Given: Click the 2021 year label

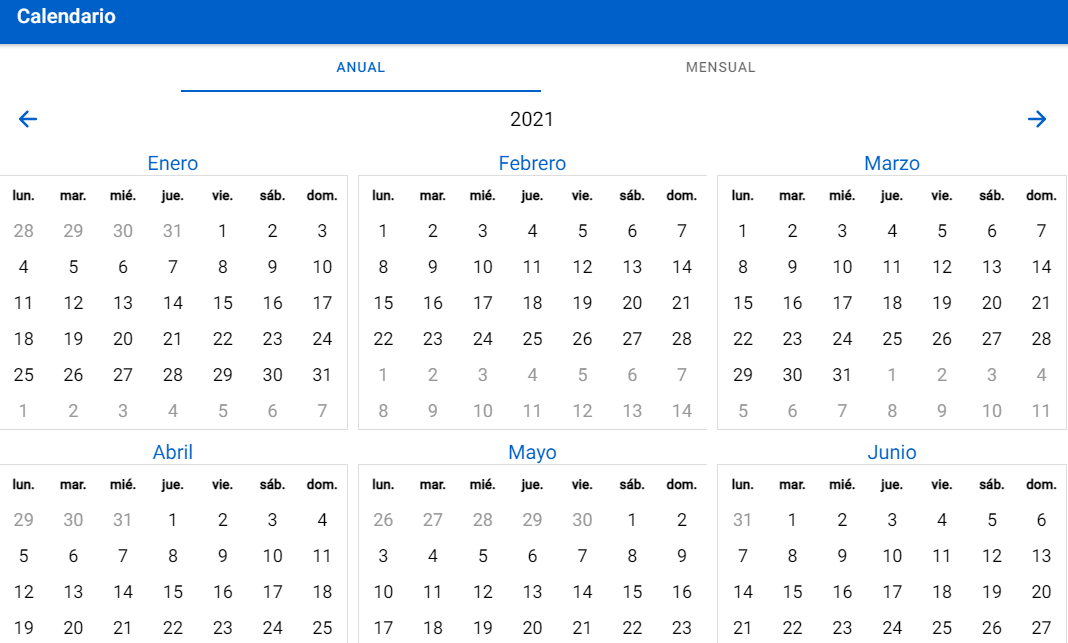Looking at the screenshot, I should (532, 120).
